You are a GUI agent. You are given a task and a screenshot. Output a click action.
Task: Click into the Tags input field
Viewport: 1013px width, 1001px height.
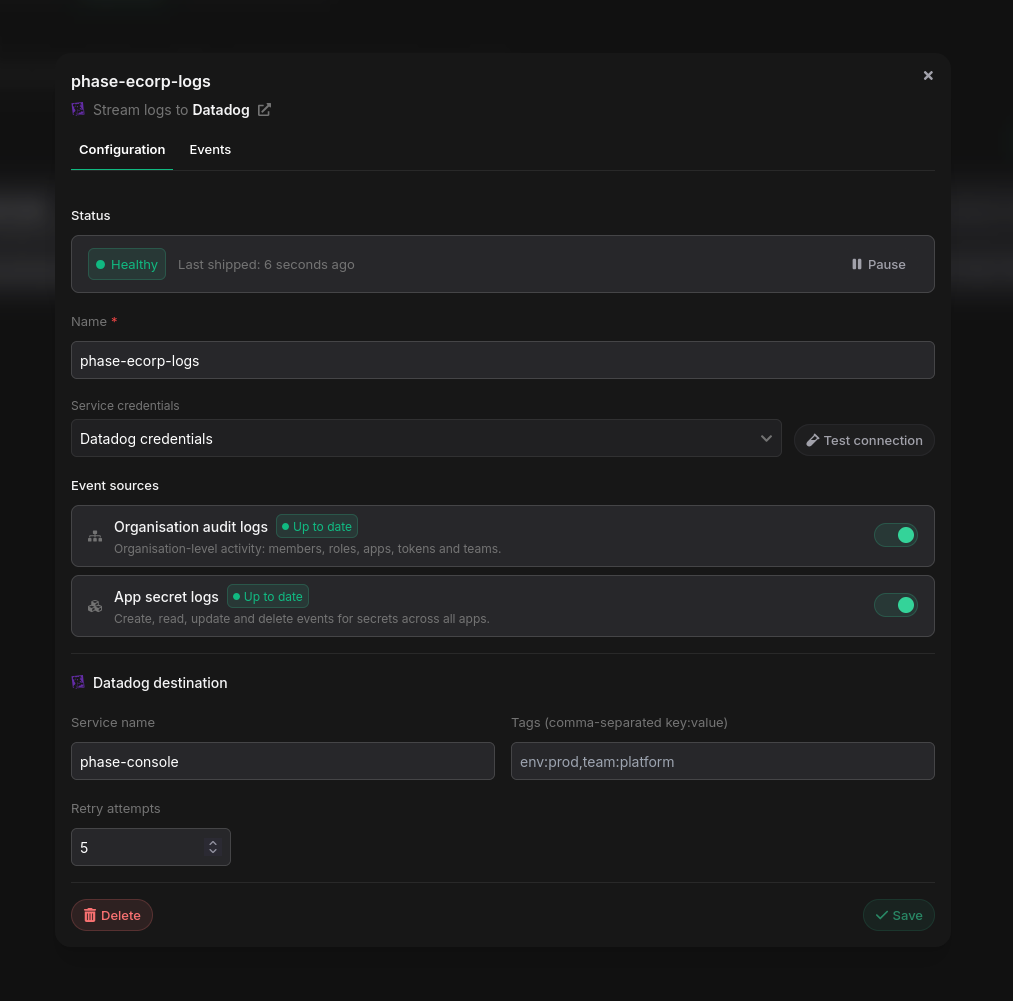[x=722, y=761]
